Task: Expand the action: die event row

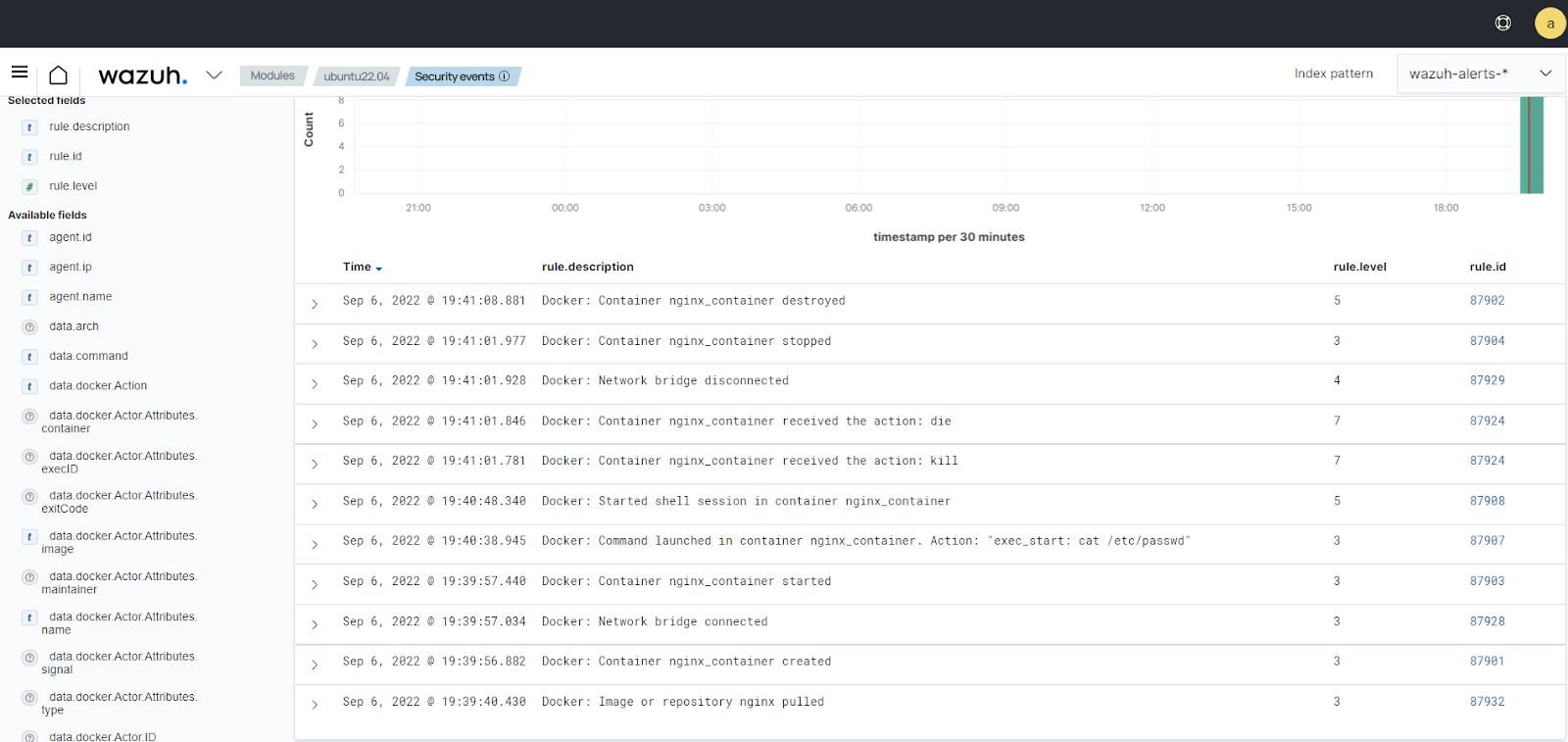Action: (315, 424)
